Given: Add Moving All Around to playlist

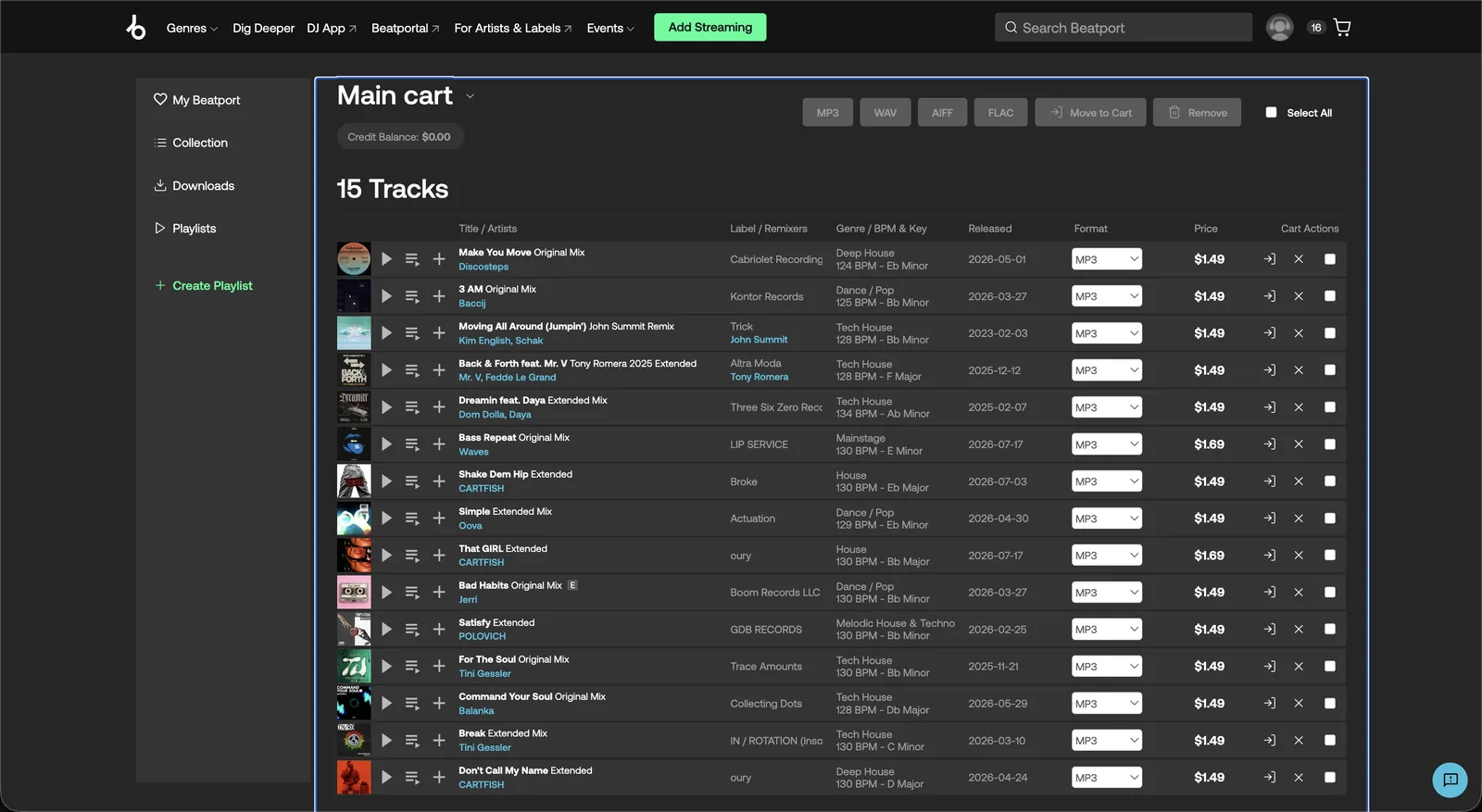Looking at the screenshot, I should coord(439,333).
